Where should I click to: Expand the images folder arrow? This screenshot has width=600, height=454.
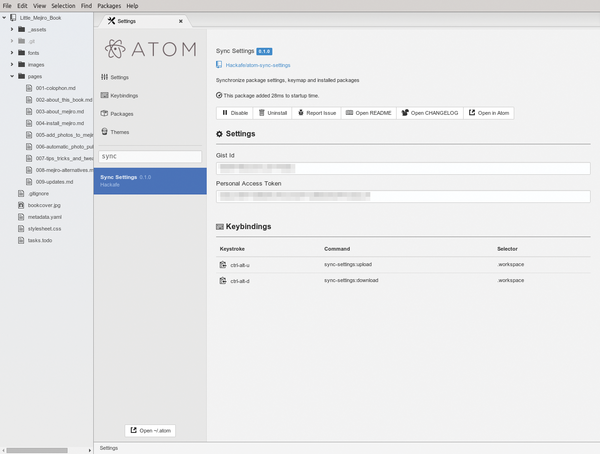(x=12, y=64)
